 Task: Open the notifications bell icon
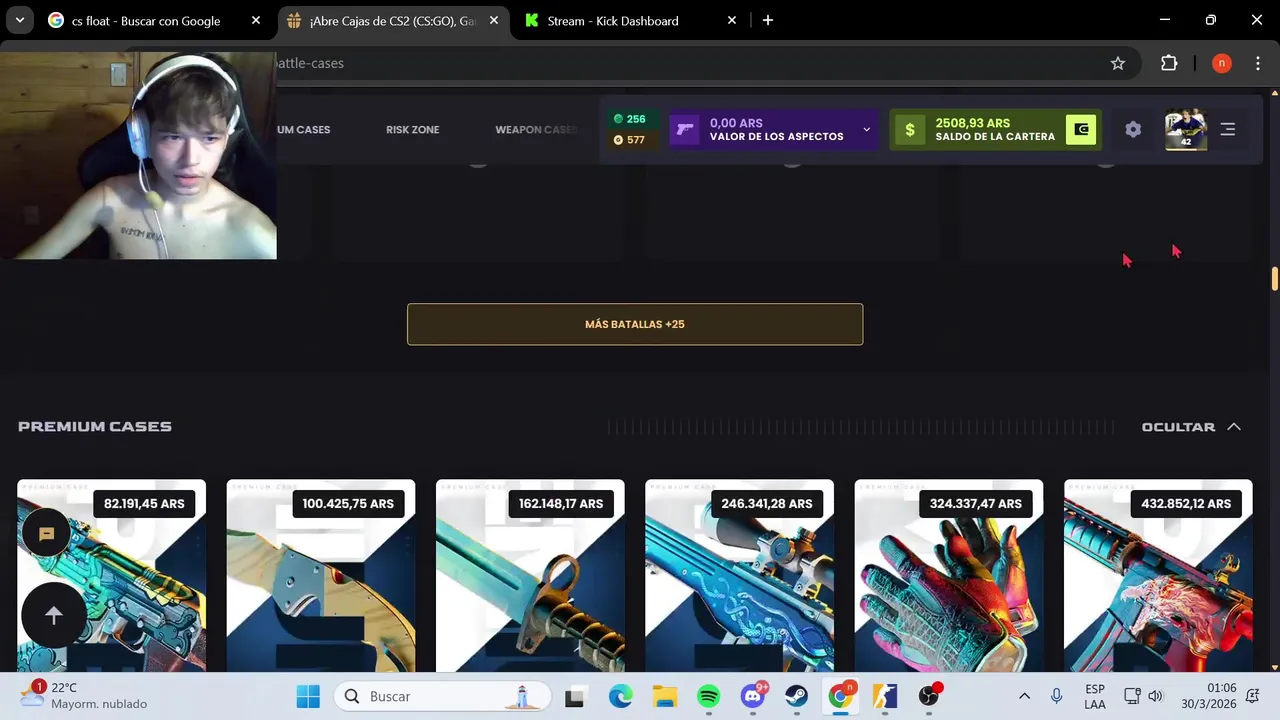tap(1253, 696)
